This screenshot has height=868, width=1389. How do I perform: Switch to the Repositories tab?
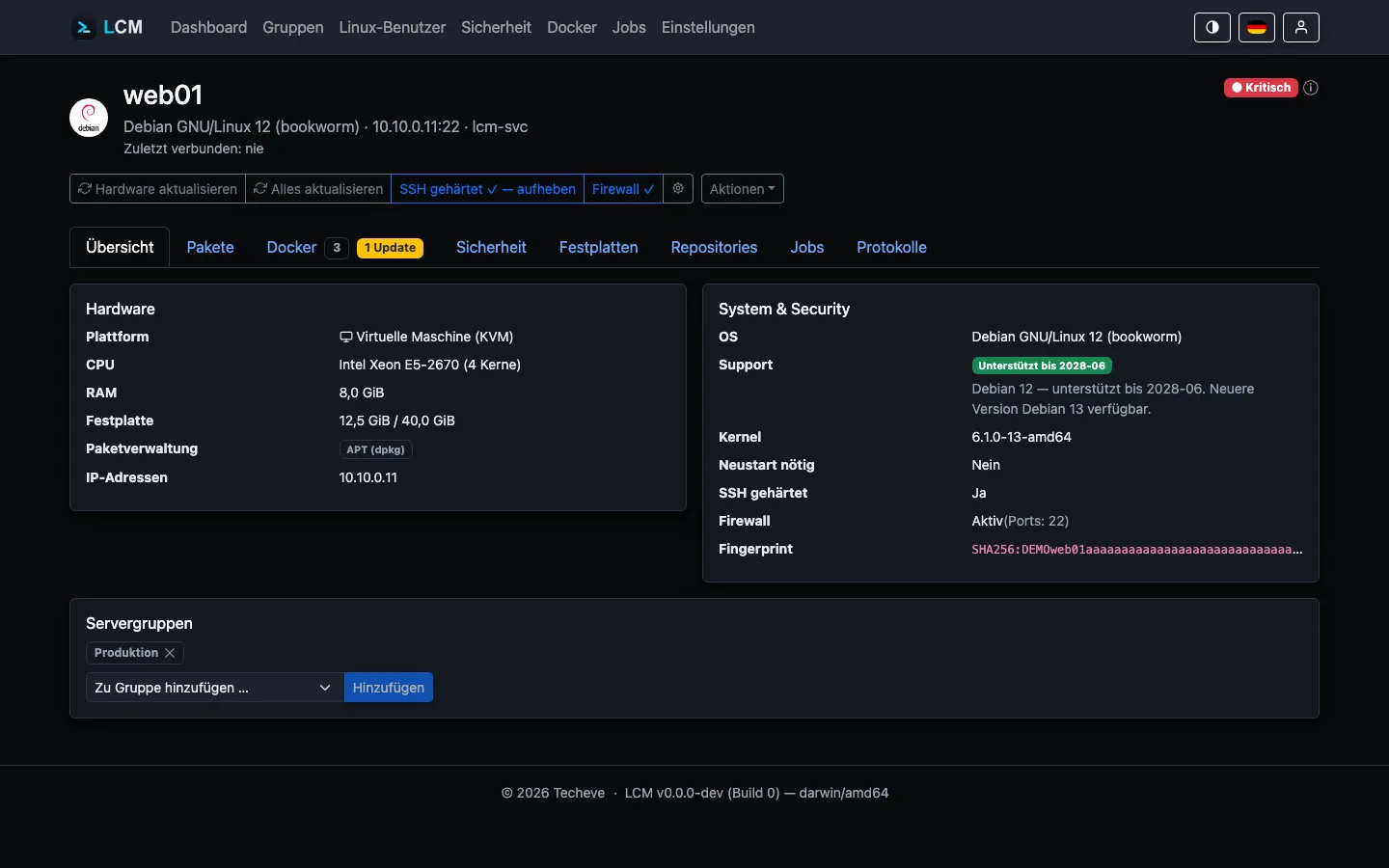pyautogui.click(x=714, y=247)
